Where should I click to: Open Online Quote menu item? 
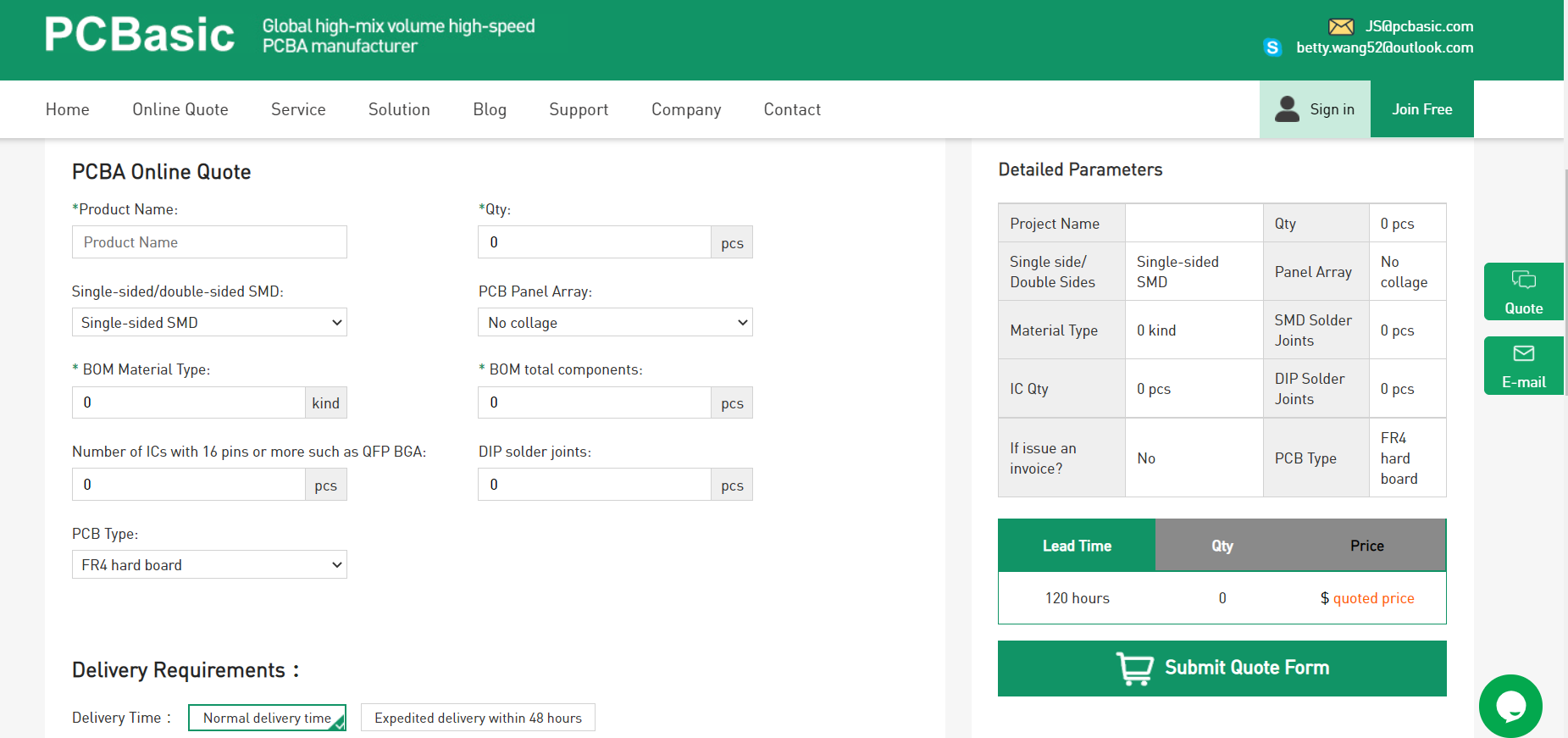[x=180, y=109]
